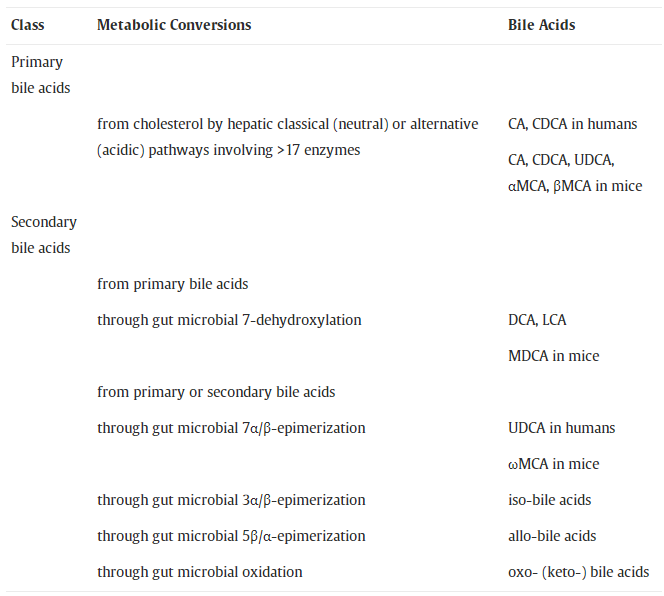Screen dimensions: 664x596
Task: Click the "ωMCA in mice" cell
Action: [x=553, y=464]
